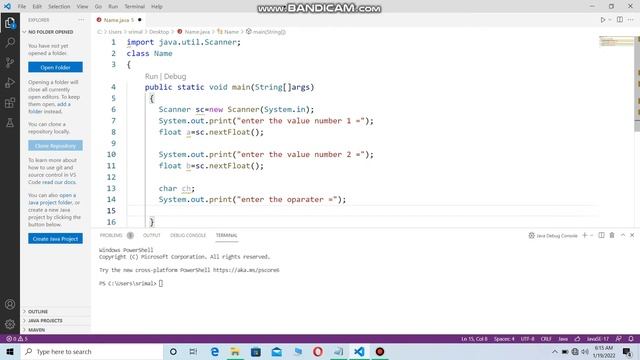The image size is (640, 360).
Task: Open the View menu
Action: coord(82,7)
